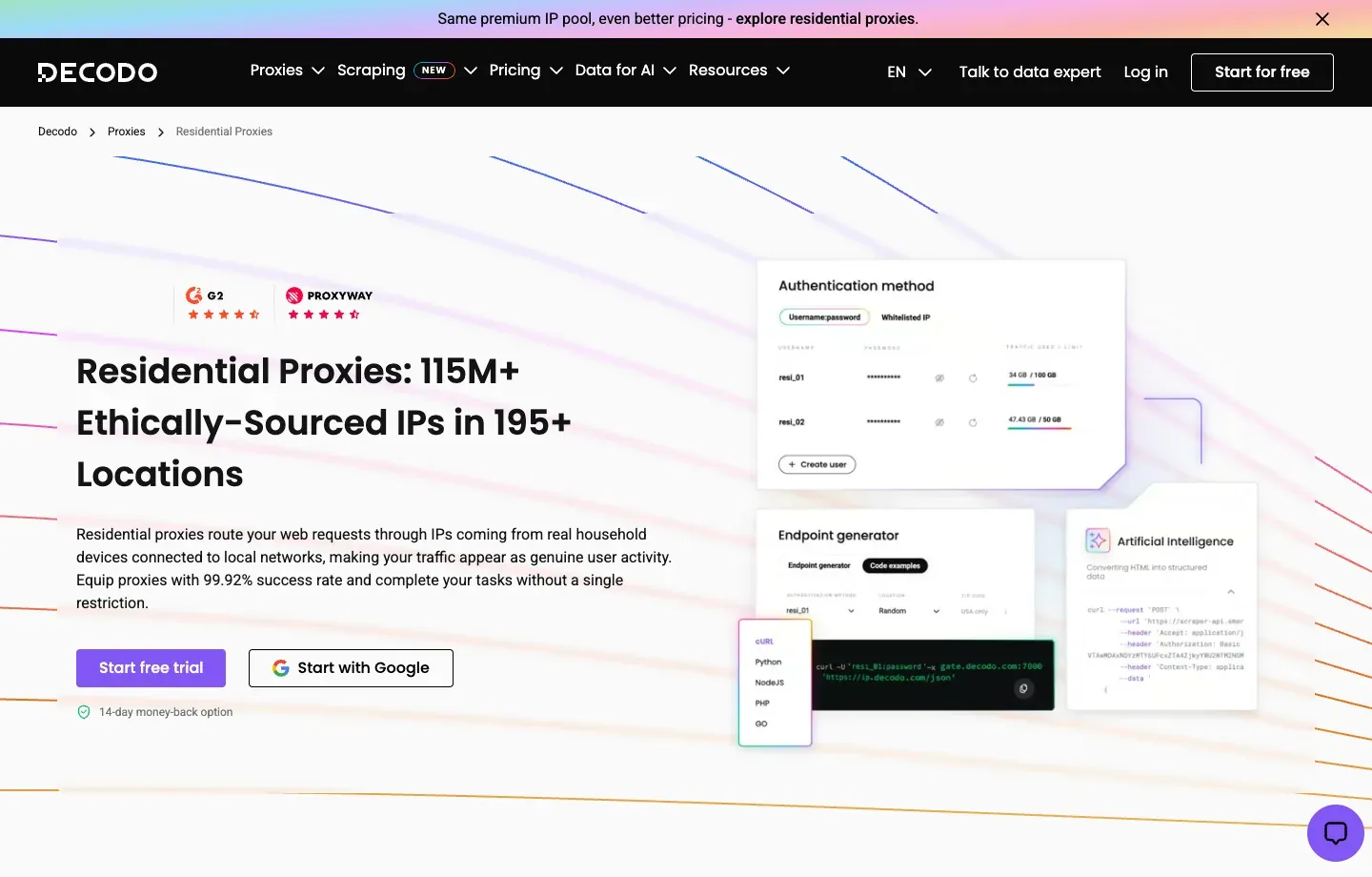Expand the Scraping chevron arrow
The height and width of the screenshot is (877, 1372).
click(x=471, y=71)
